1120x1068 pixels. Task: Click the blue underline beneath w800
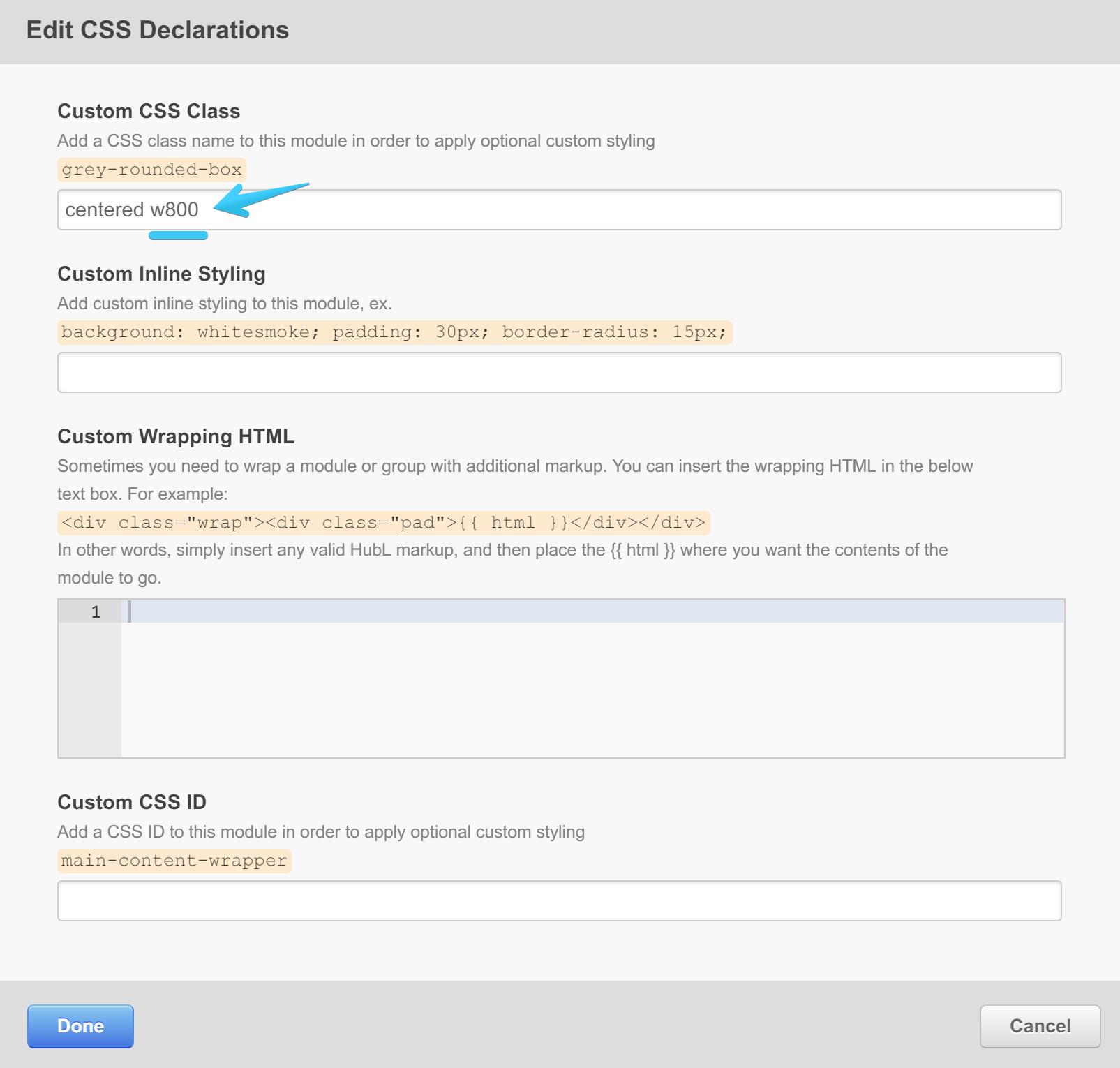click(x=178, y=236)
